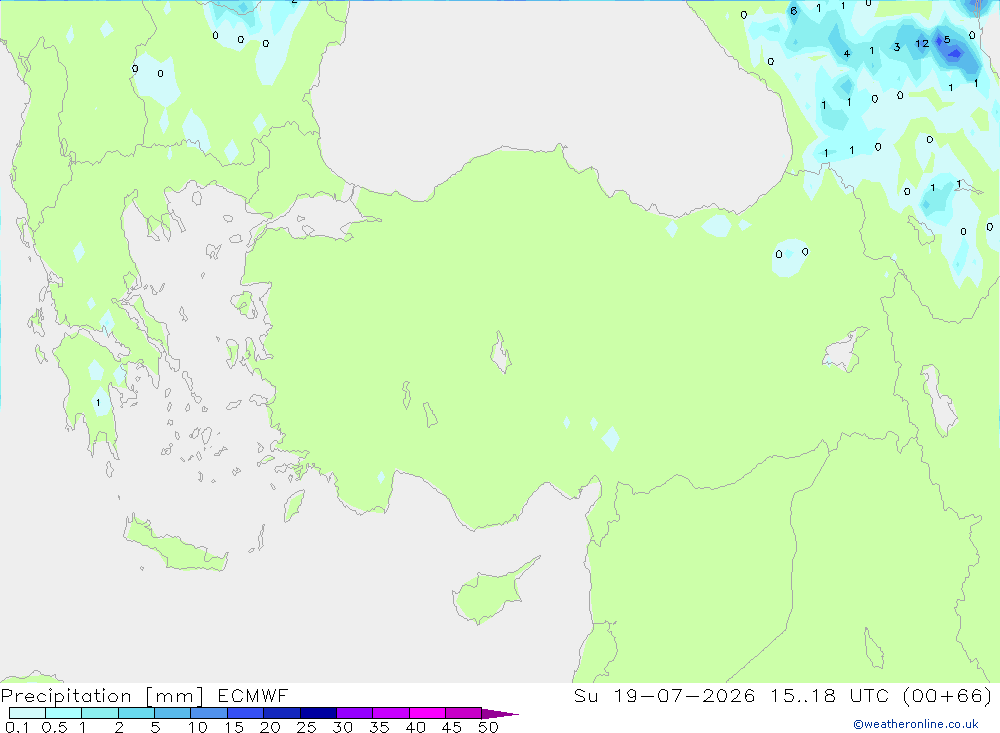Click the 'ECMWF' model label
The image size is (1000, 733).
[253, 695]
